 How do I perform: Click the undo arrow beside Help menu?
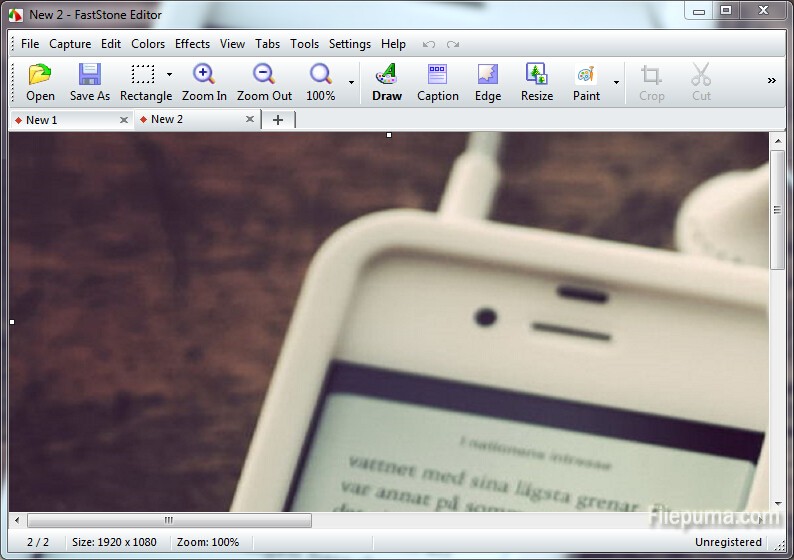[x=429, y=44]
